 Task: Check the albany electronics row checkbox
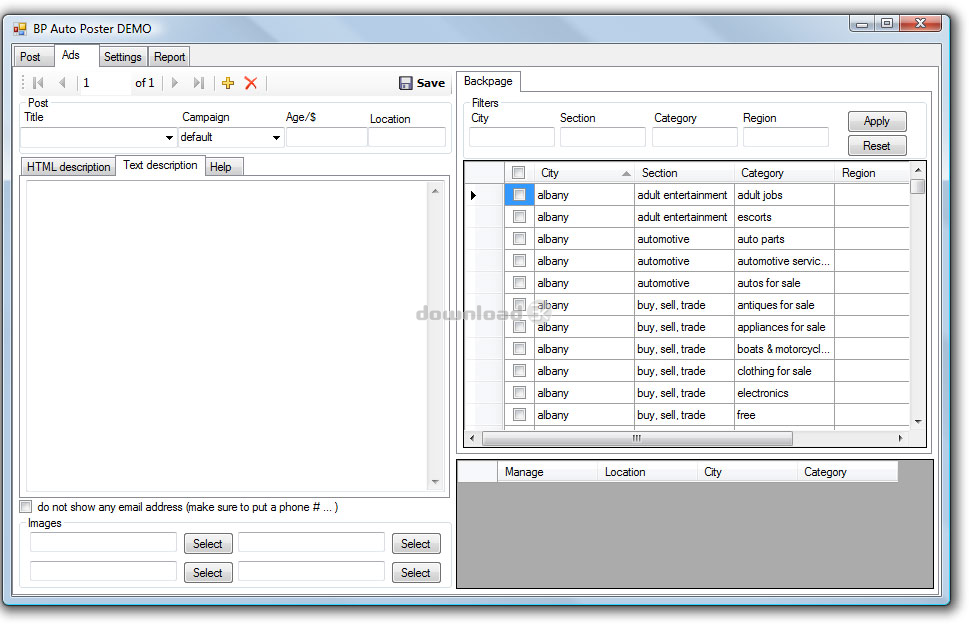520,393
